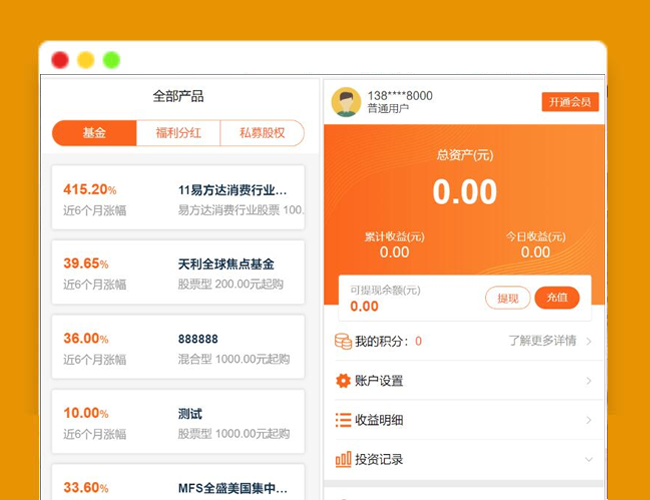The width and height of the screenshot is (650, 500).
Task: Click the 我的积分 label
Action: [381, 341]
